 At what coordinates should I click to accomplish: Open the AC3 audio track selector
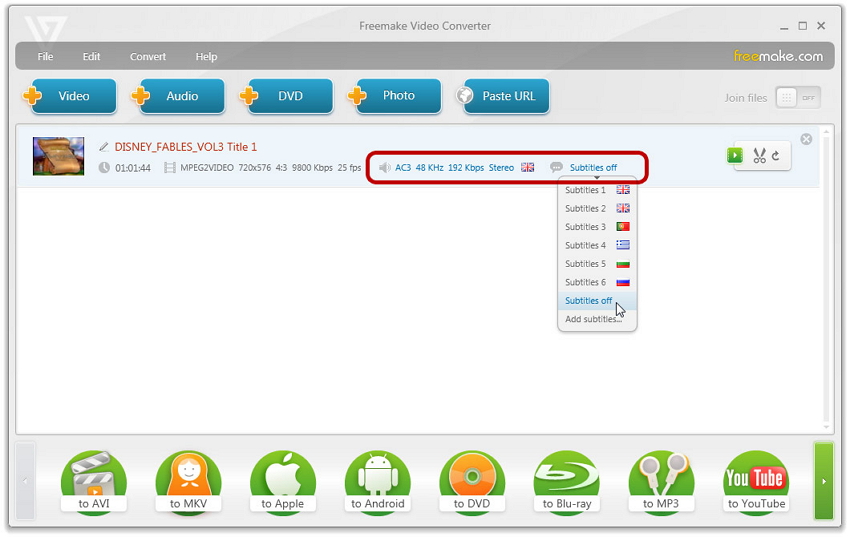(455, 168)
